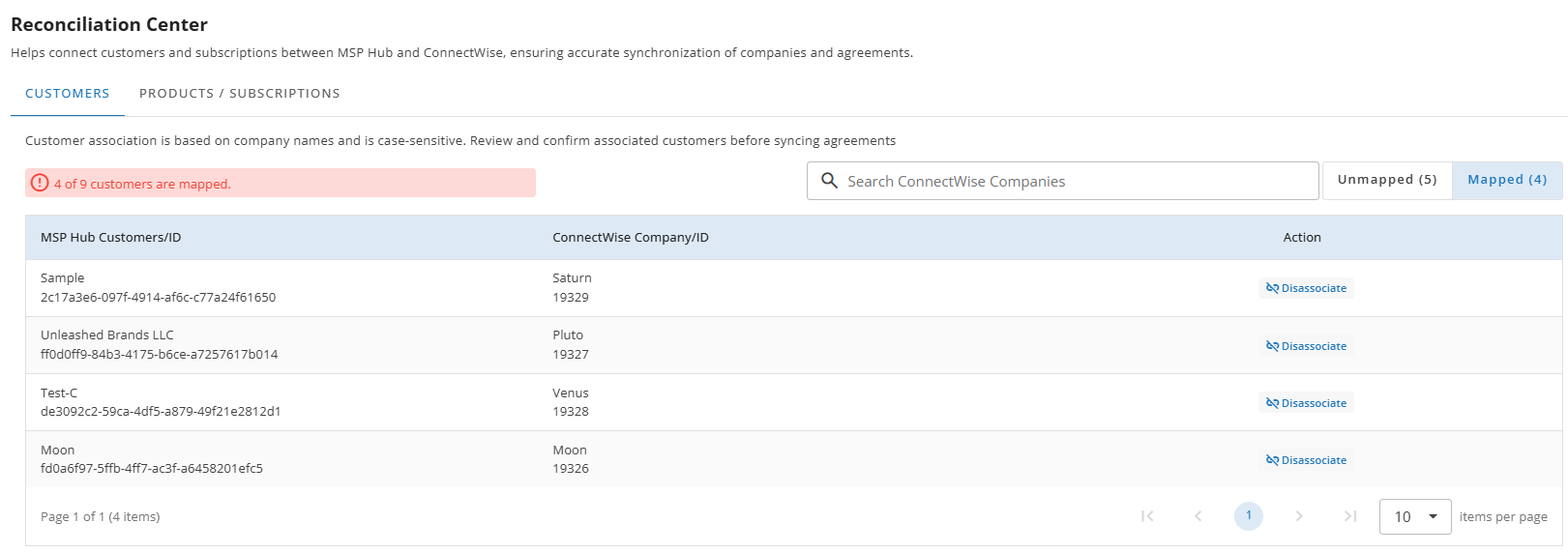Click the search magnifier icon
This screenshot has height=553, width=1568.
(829, 181)
